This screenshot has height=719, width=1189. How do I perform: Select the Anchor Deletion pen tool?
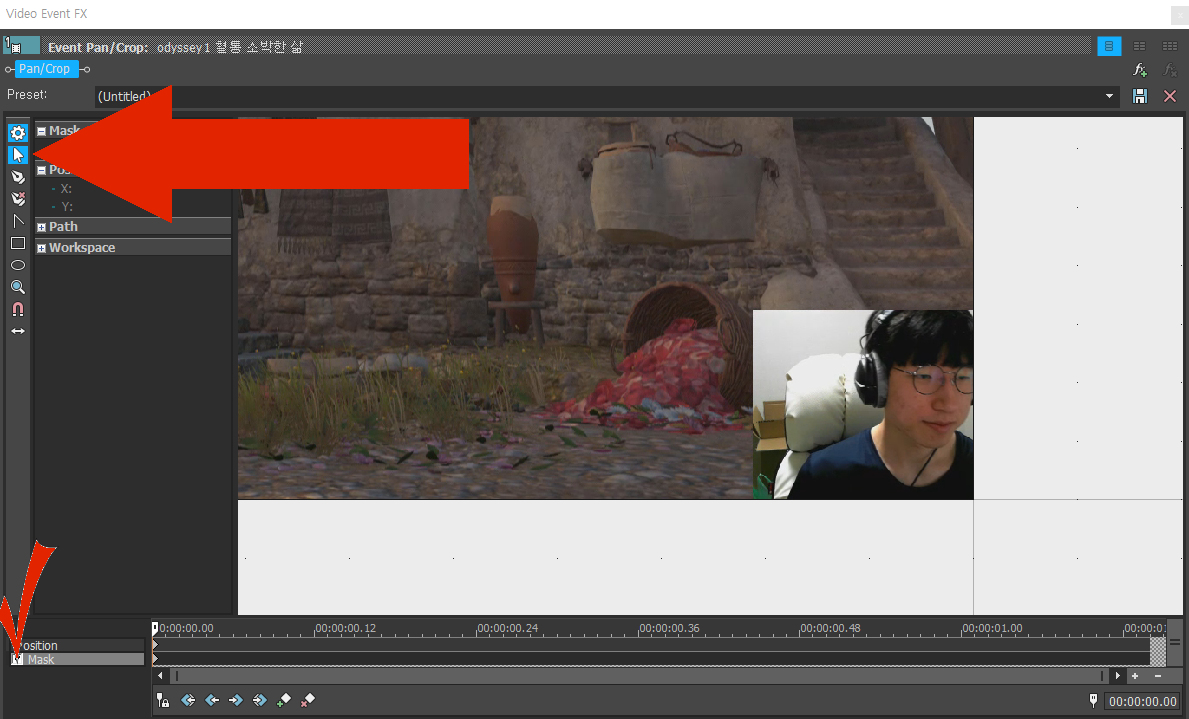pos(17,199)
